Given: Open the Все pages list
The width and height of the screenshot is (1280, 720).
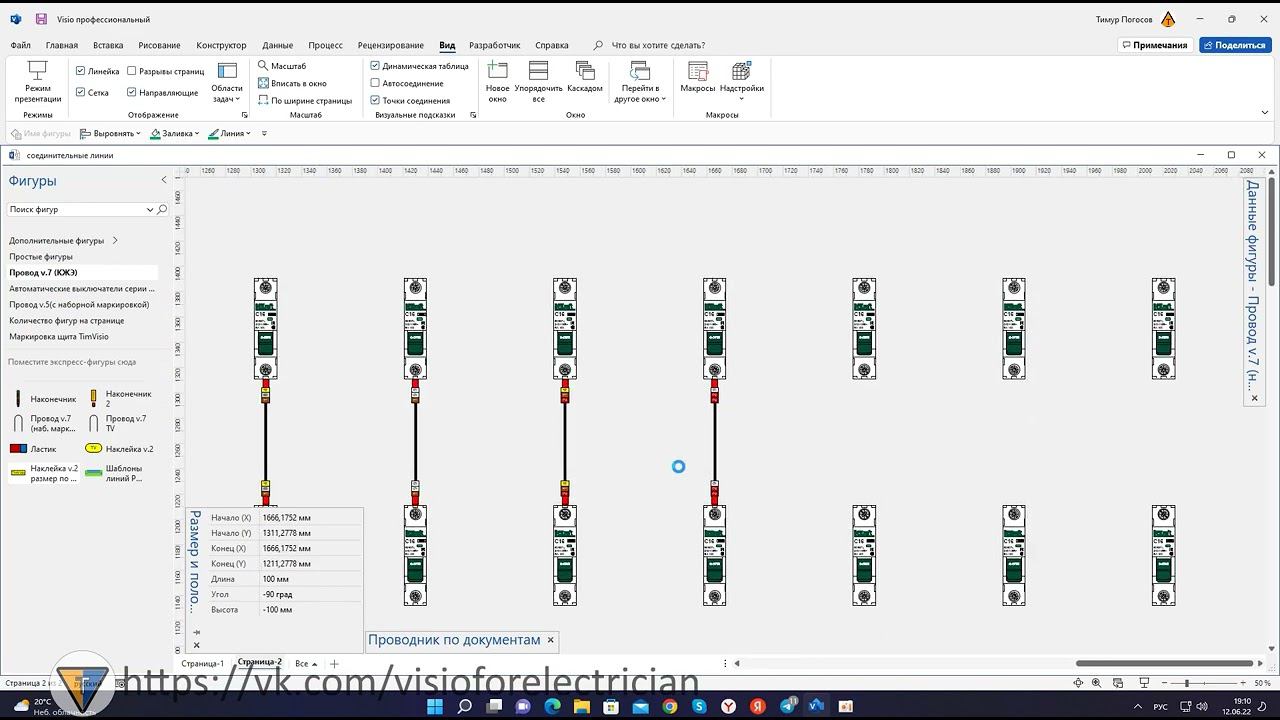Looking at the screenshot, I should click(x=306, y=664).
